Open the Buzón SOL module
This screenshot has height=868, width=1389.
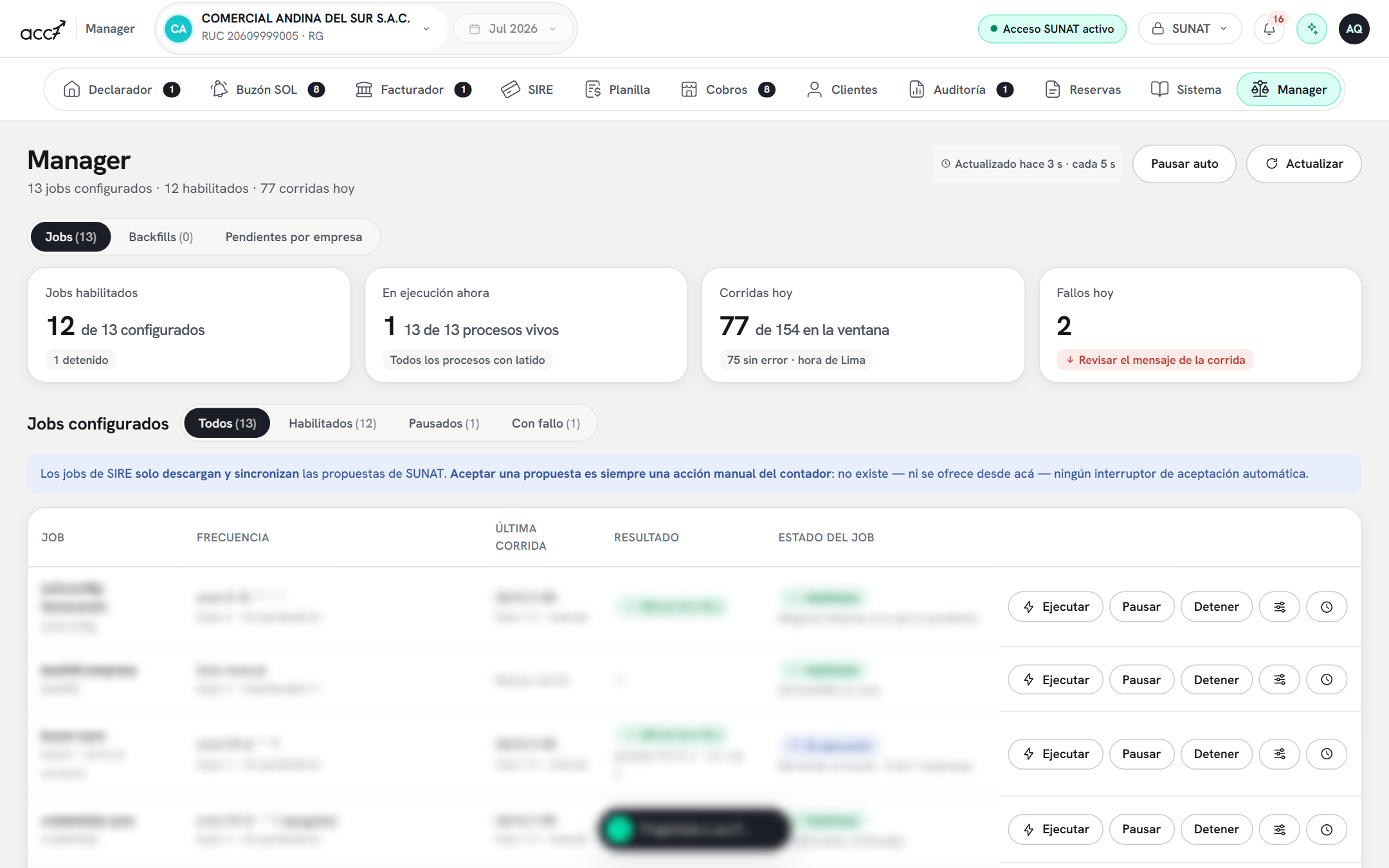click(268, 89)
